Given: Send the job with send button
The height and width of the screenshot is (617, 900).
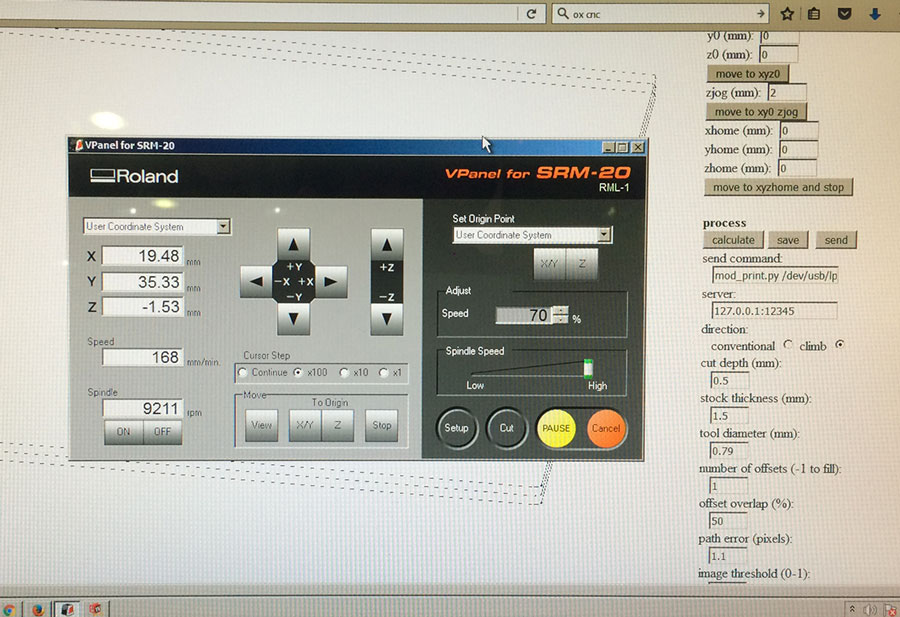Looking at the screenshot, I should pos(836,240).
